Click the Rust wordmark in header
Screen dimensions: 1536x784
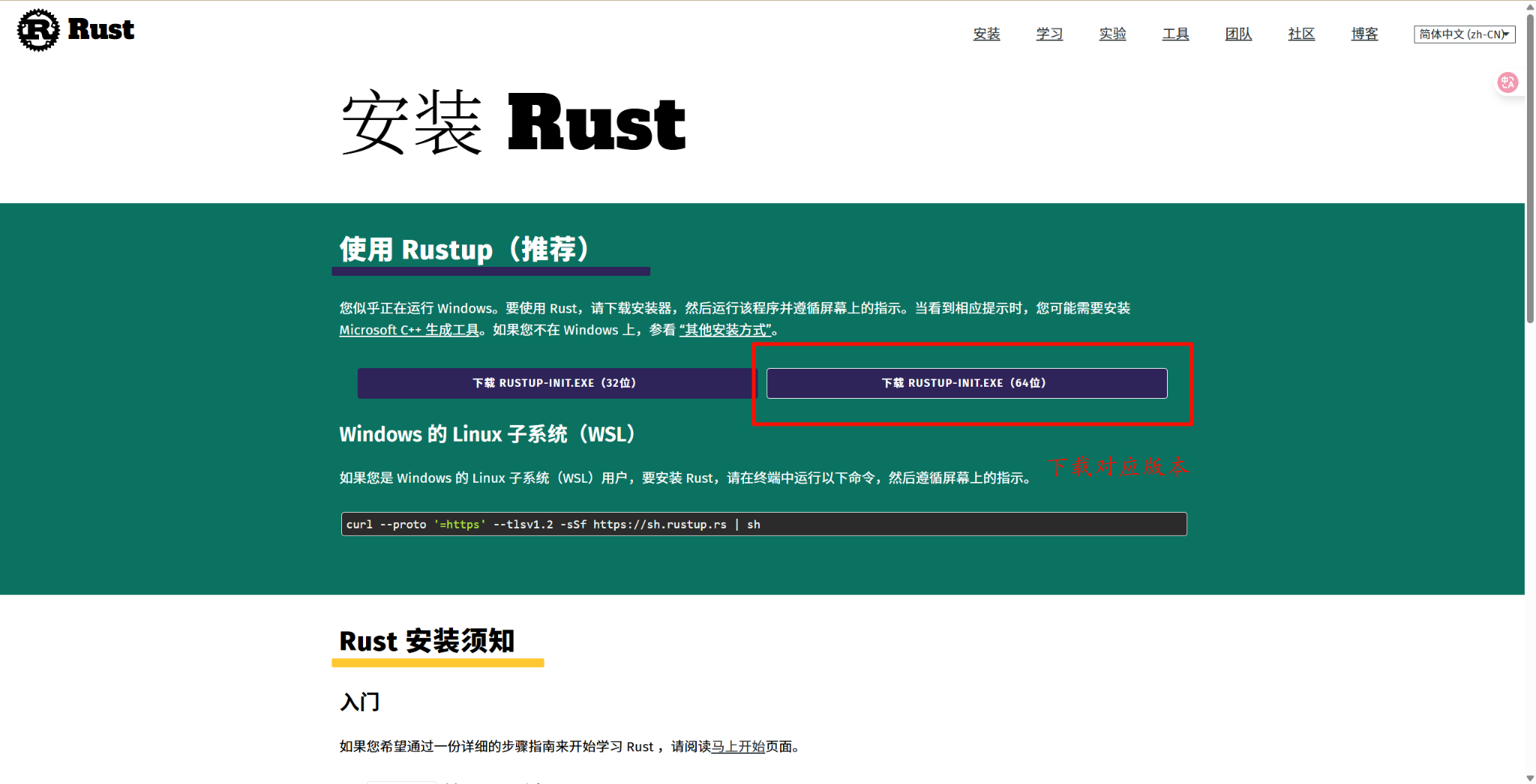(x=100, y=29)
